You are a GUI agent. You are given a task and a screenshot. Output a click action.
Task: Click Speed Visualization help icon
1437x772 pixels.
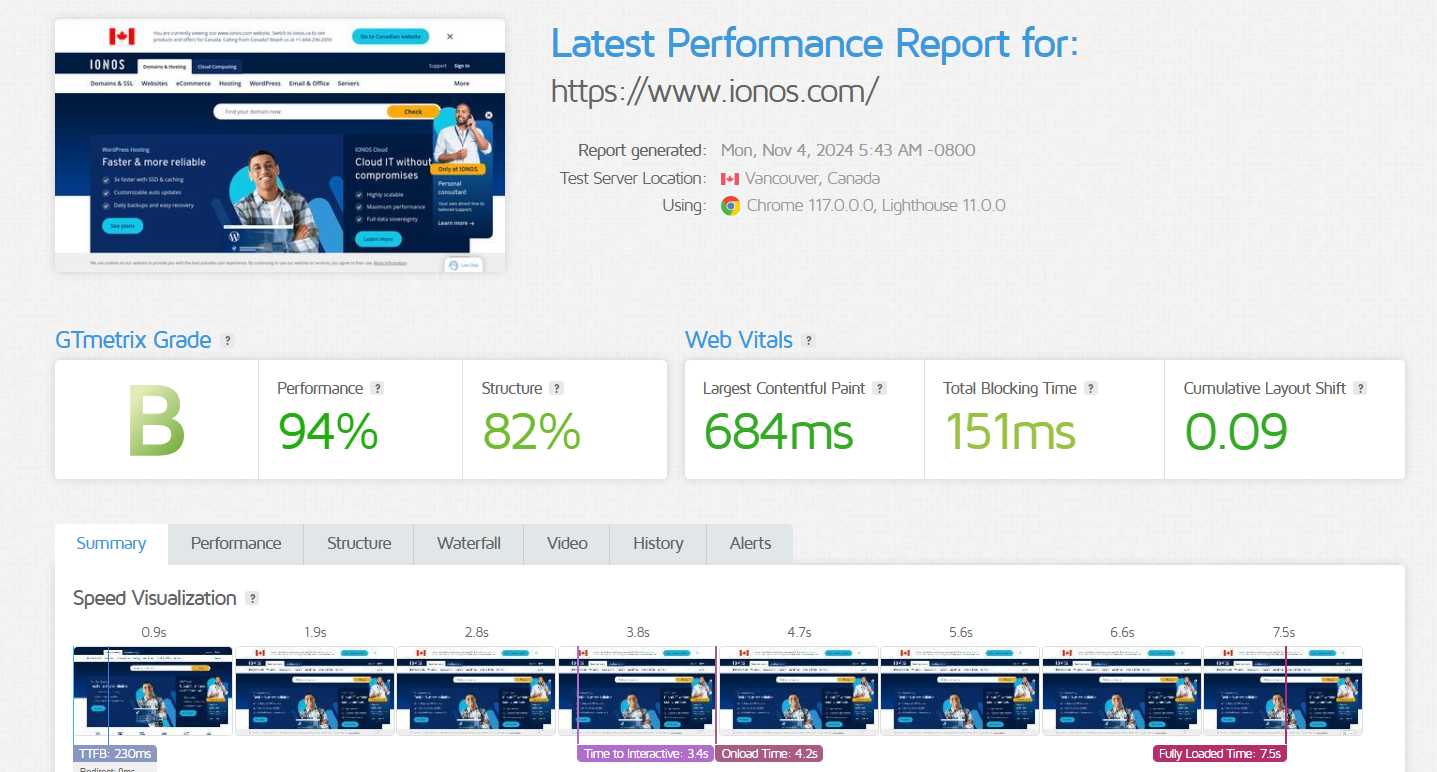pyautogui.click(x=252, y=599)
